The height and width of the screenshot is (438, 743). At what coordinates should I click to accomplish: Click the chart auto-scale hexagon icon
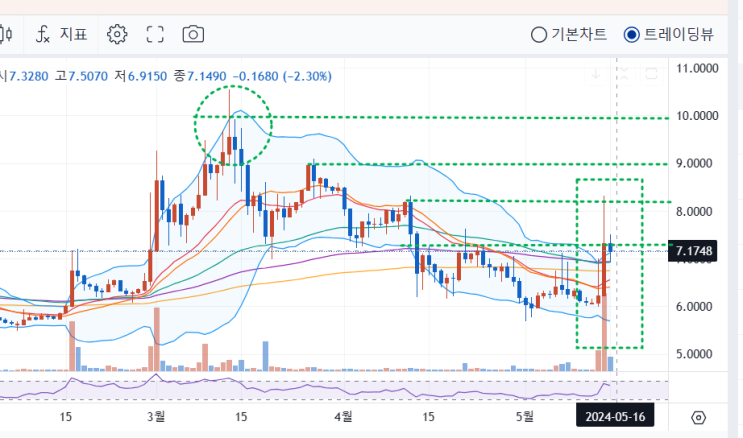698,418
